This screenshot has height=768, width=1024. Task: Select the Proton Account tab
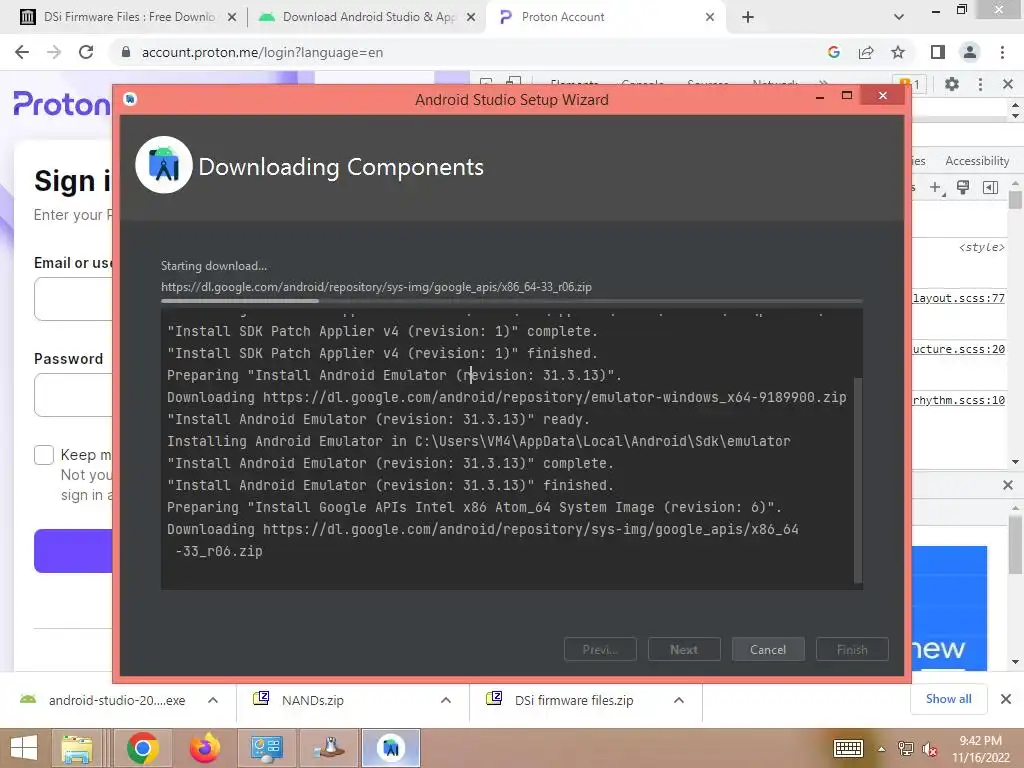click(603, 17)
